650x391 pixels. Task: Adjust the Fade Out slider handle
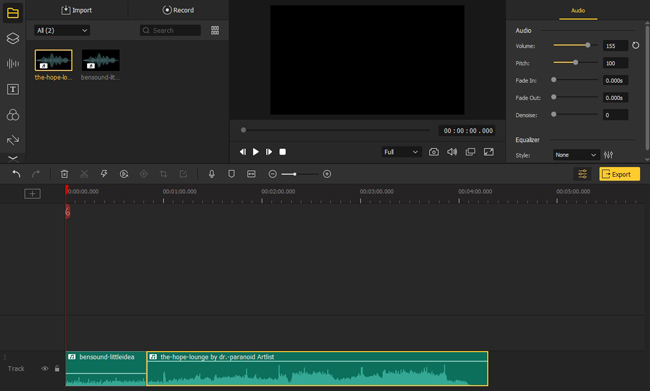point(553,97)
